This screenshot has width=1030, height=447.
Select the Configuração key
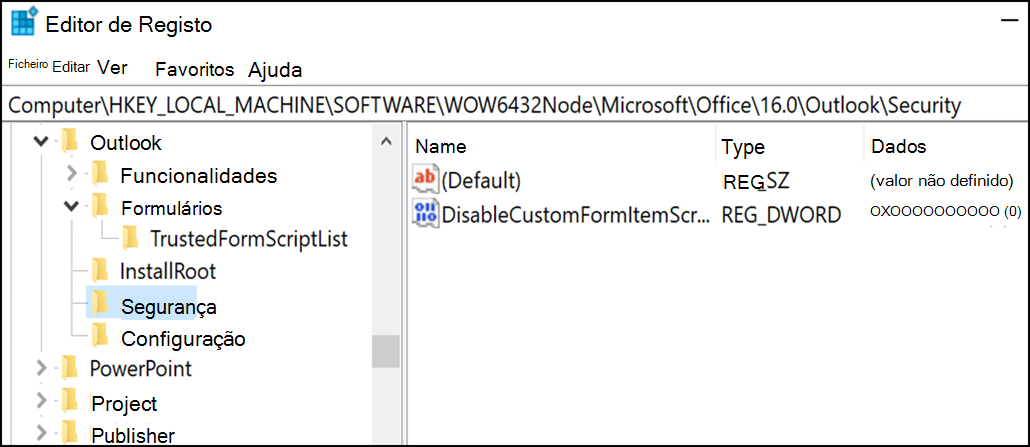tap(183, 339)
